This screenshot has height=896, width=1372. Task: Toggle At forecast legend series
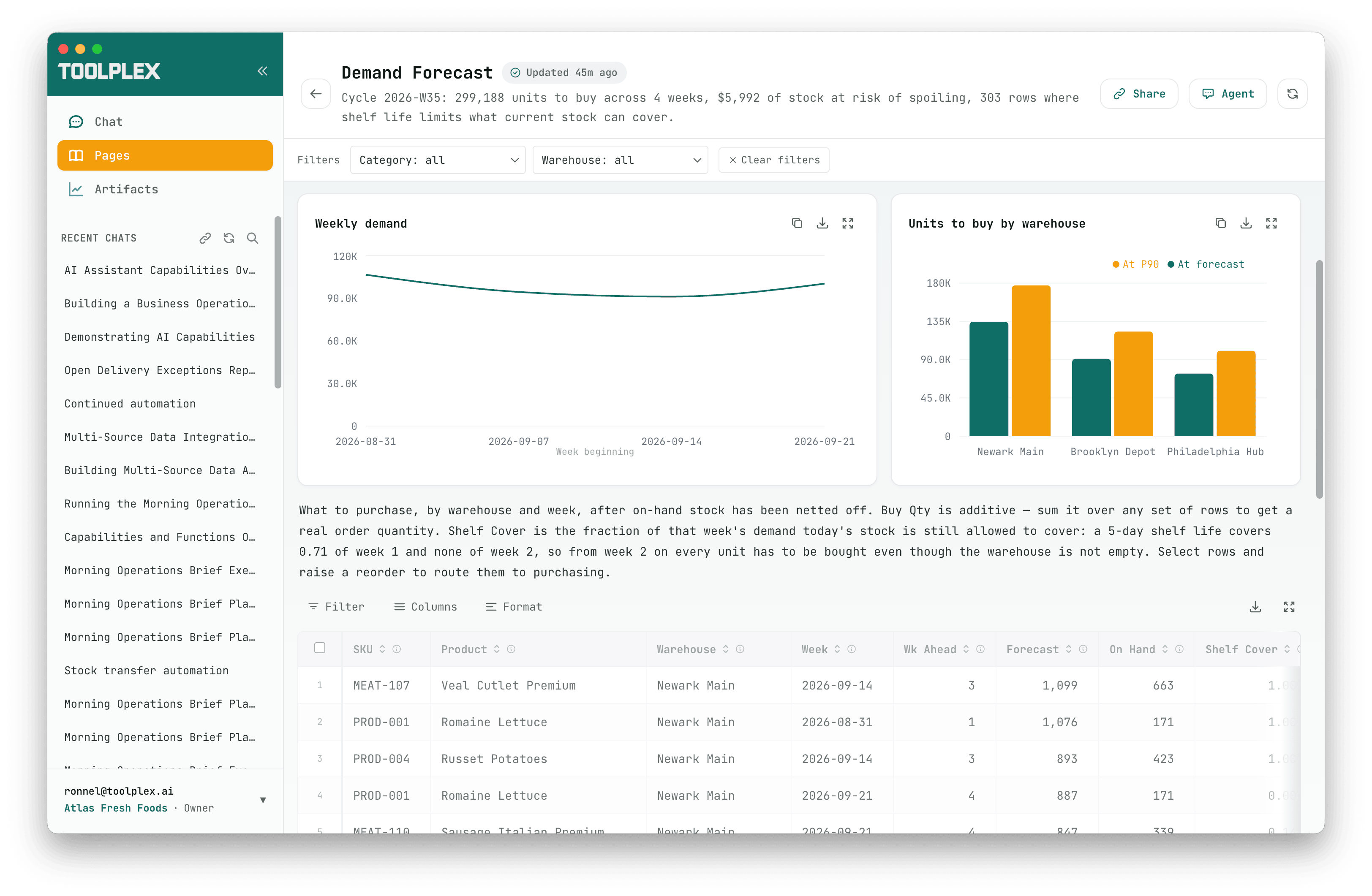coord(1206,264)
